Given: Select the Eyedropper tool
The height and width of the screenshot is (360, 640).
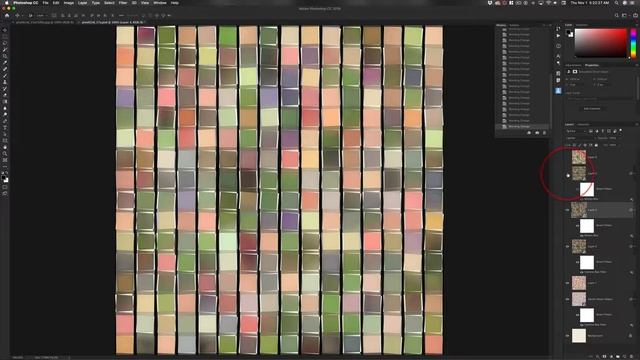Looking at the screenshot, I should pyautogui.click(x=5, y=62).
